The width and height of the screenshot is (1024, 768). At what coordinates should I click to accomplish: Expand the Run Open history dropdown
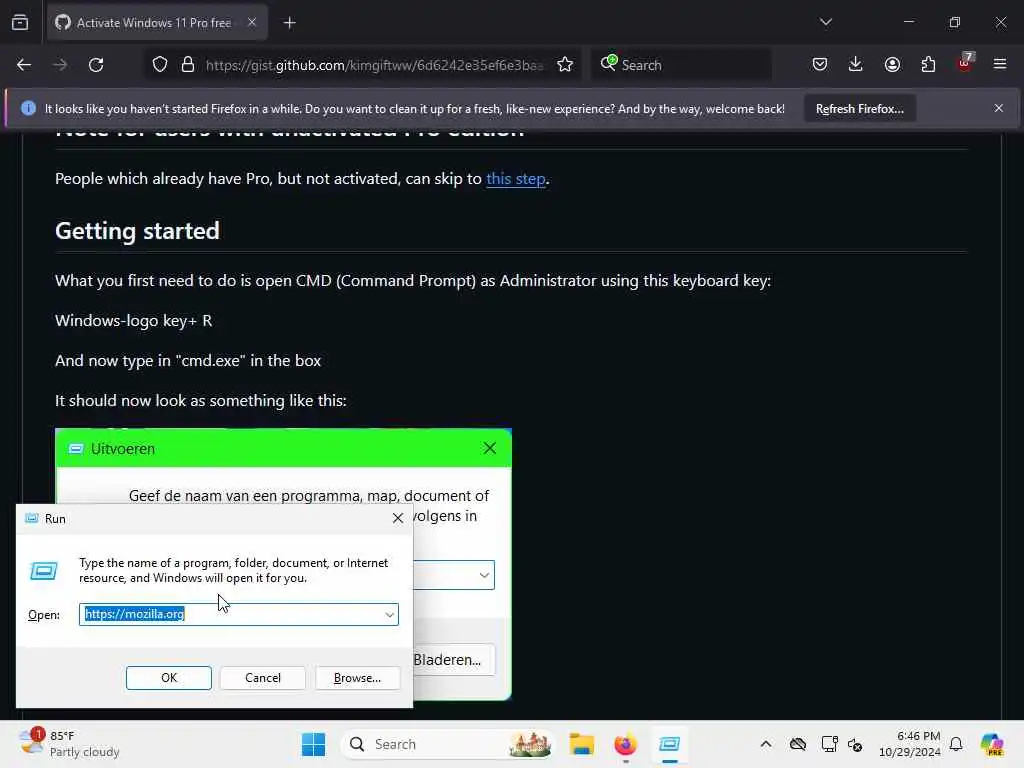click(x=390, y=615)
